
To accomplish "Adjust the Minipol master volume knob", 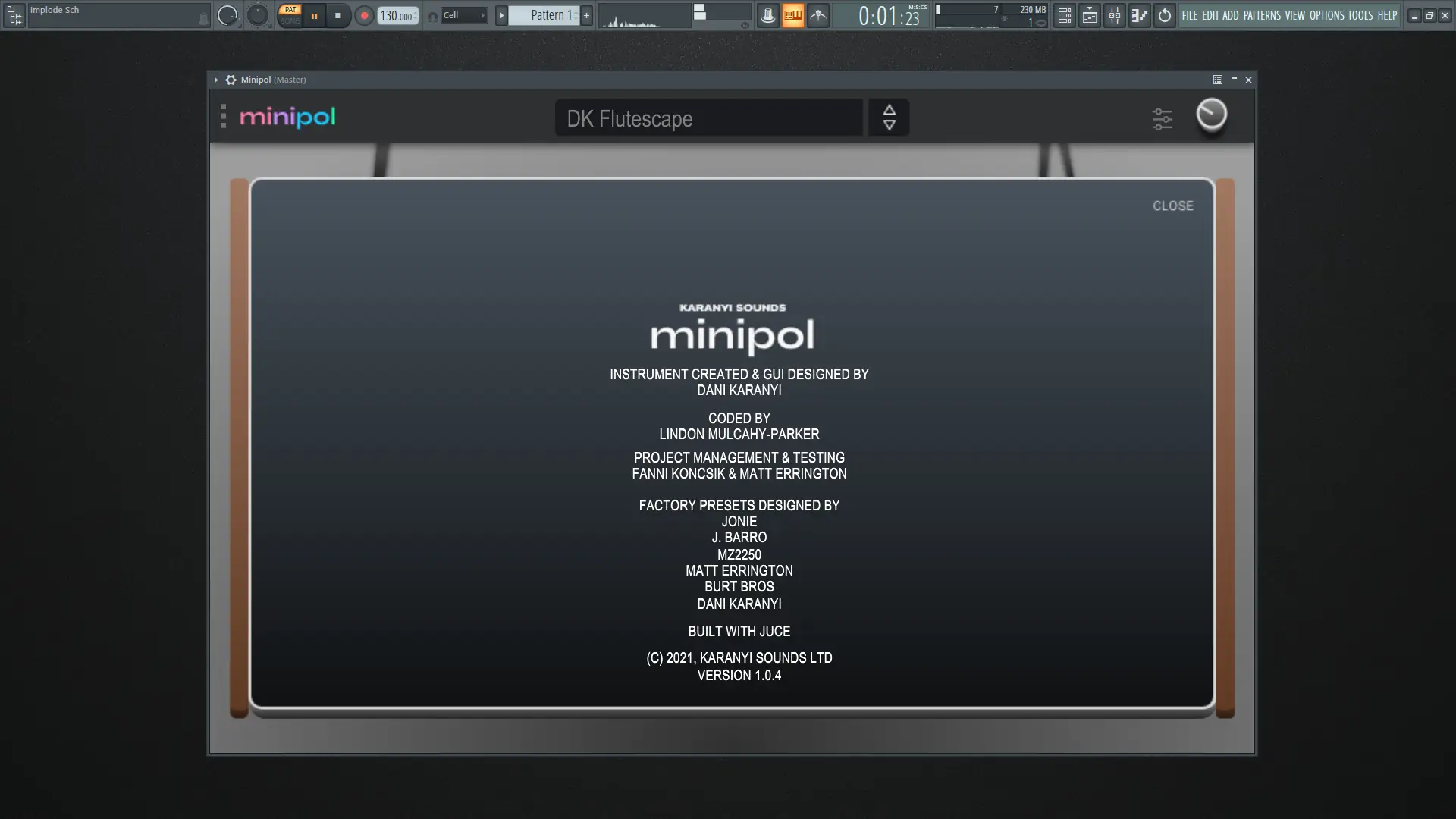I will click(x=1211, y=115).
